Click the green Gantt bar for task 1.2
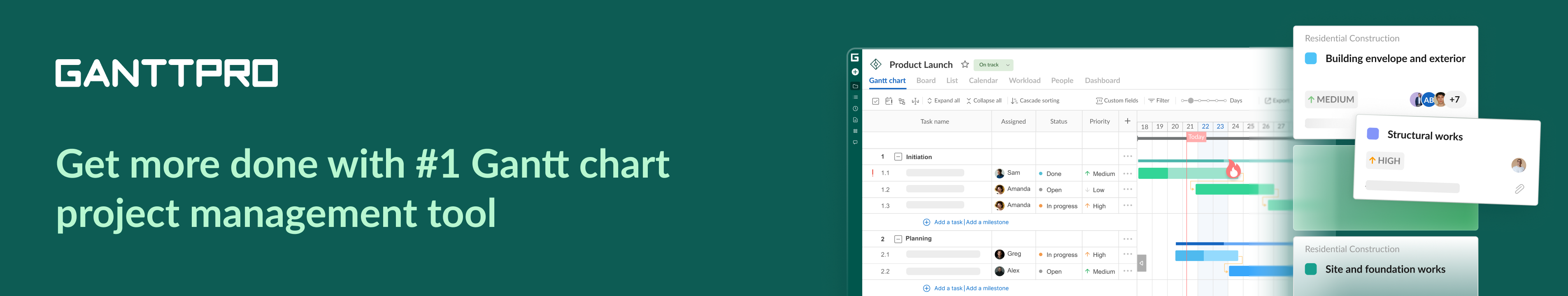Screen dimensions: 1568x296 point(1234,189)
